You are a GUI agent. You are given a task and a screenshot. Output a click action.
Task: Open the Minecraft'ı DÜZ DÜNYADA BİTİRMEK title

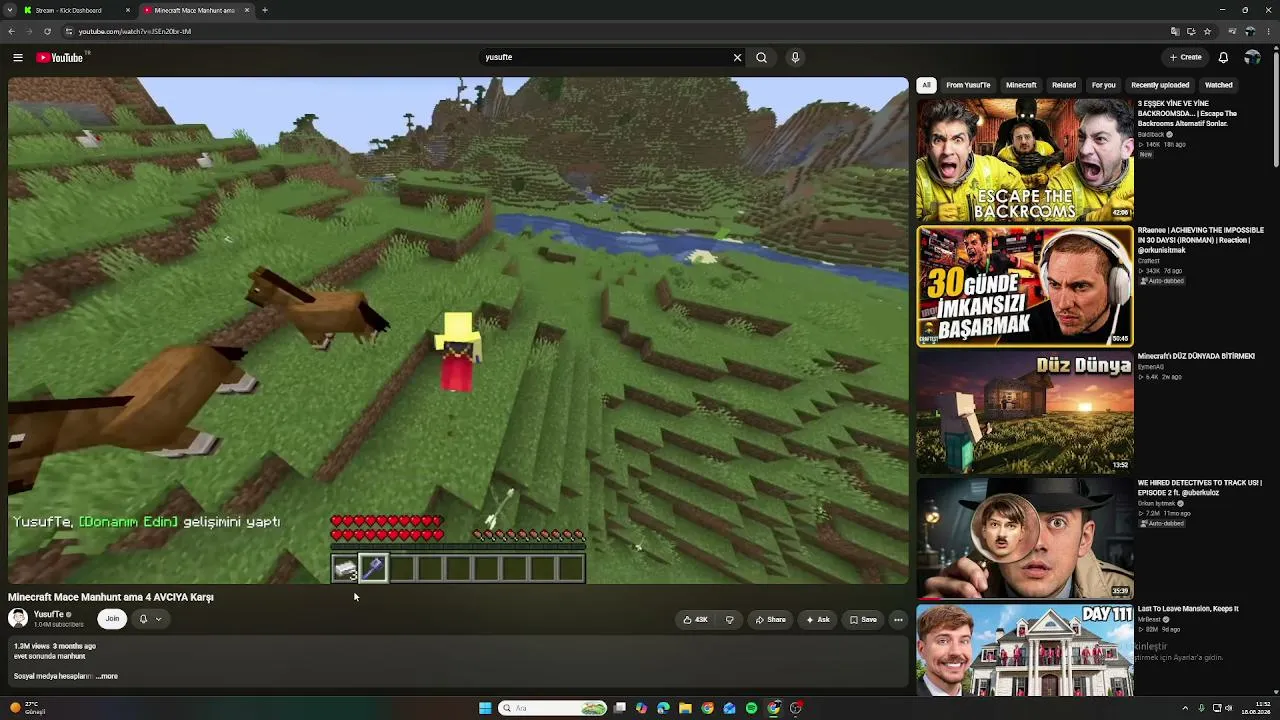coord(1196,356)
